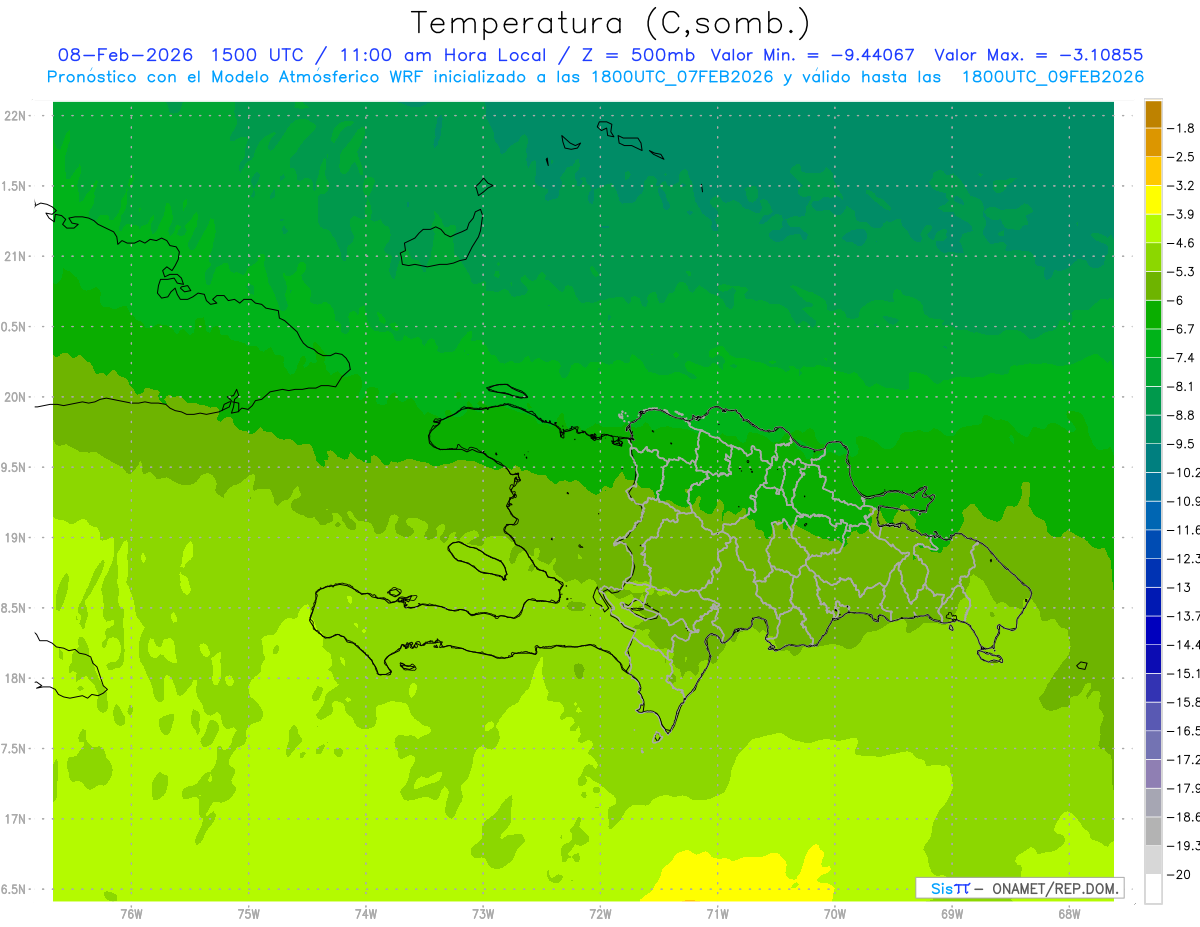Viewport: 1200px width, 927px height.
Task: Select the '-12.3' legend value
Action: tap(1184, 559)
